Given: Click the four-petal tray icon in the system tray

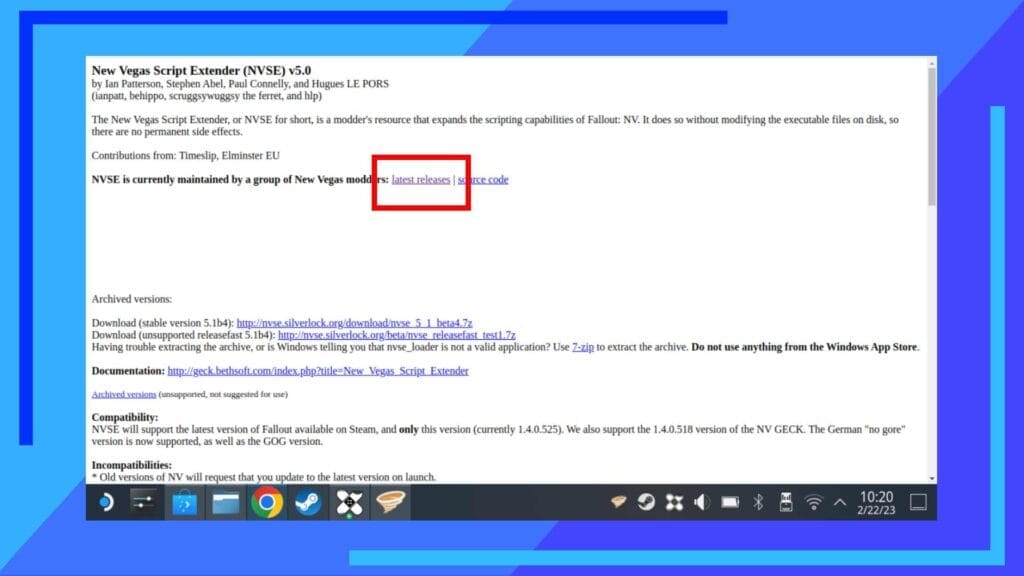Looking at the screenshot, I should [x=675, y=502].
